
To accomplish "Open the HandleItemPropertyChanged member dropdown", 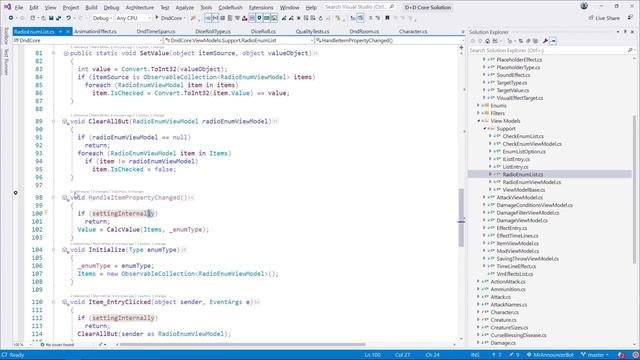I will [390, 40].
